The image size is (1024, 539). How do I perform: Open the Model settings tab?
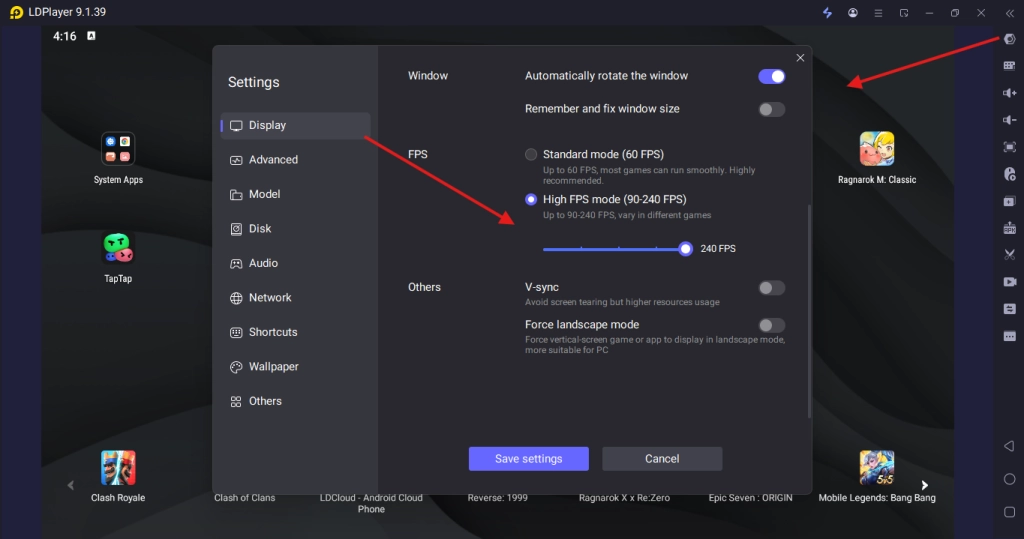(295, 194)
